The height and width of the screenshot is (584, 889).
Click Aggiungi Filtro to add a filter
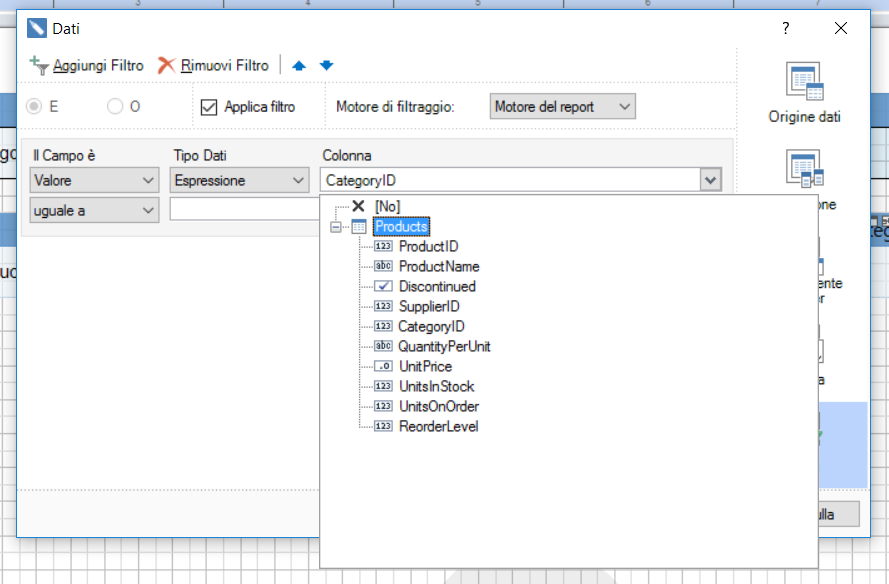pyautogui.click(x=87, y=66)
